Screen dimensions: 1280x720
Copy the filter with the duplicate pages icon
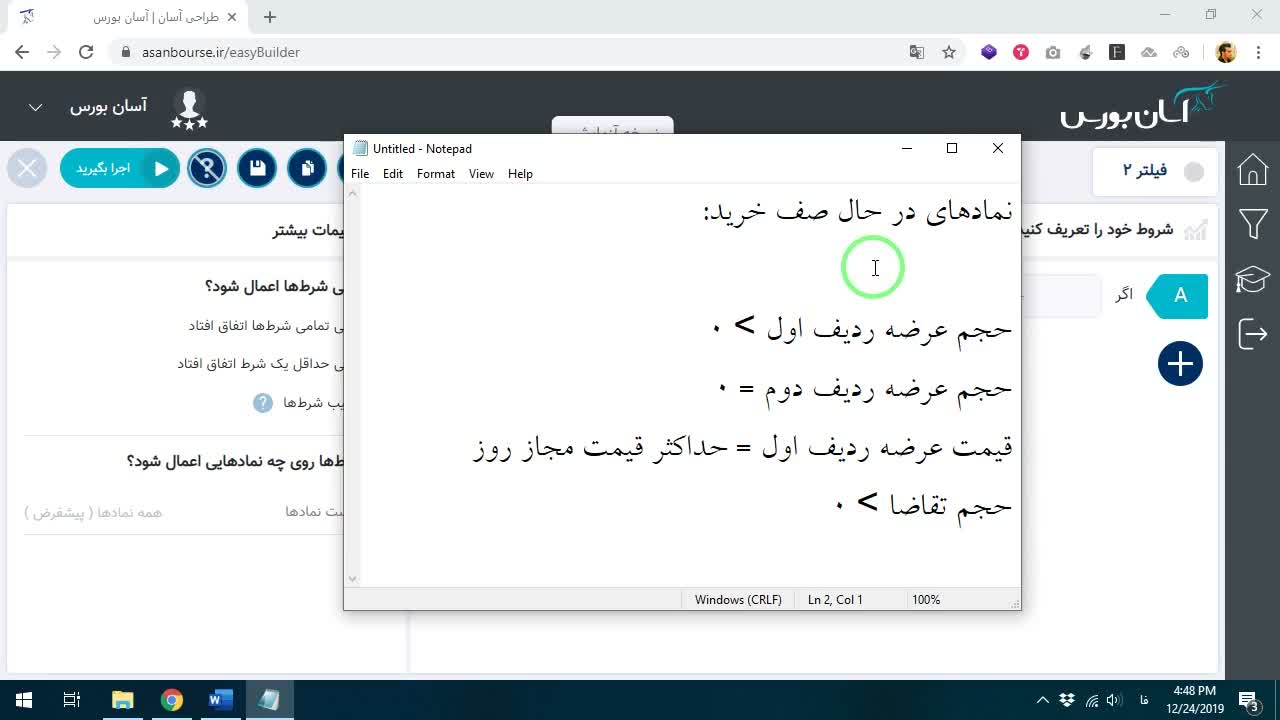click(307, 169)
